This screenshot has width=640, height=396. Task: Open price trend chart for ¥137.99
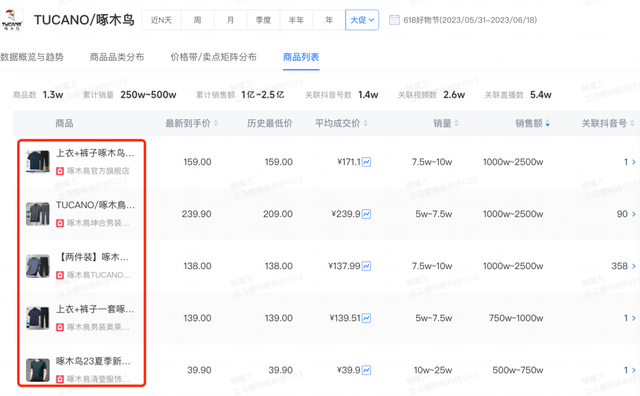[x=367, y=266]
